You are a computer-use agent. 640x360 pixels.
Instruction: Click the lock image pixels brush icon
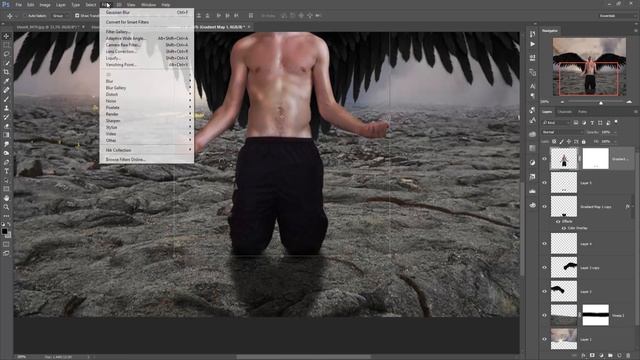[561, 142]
